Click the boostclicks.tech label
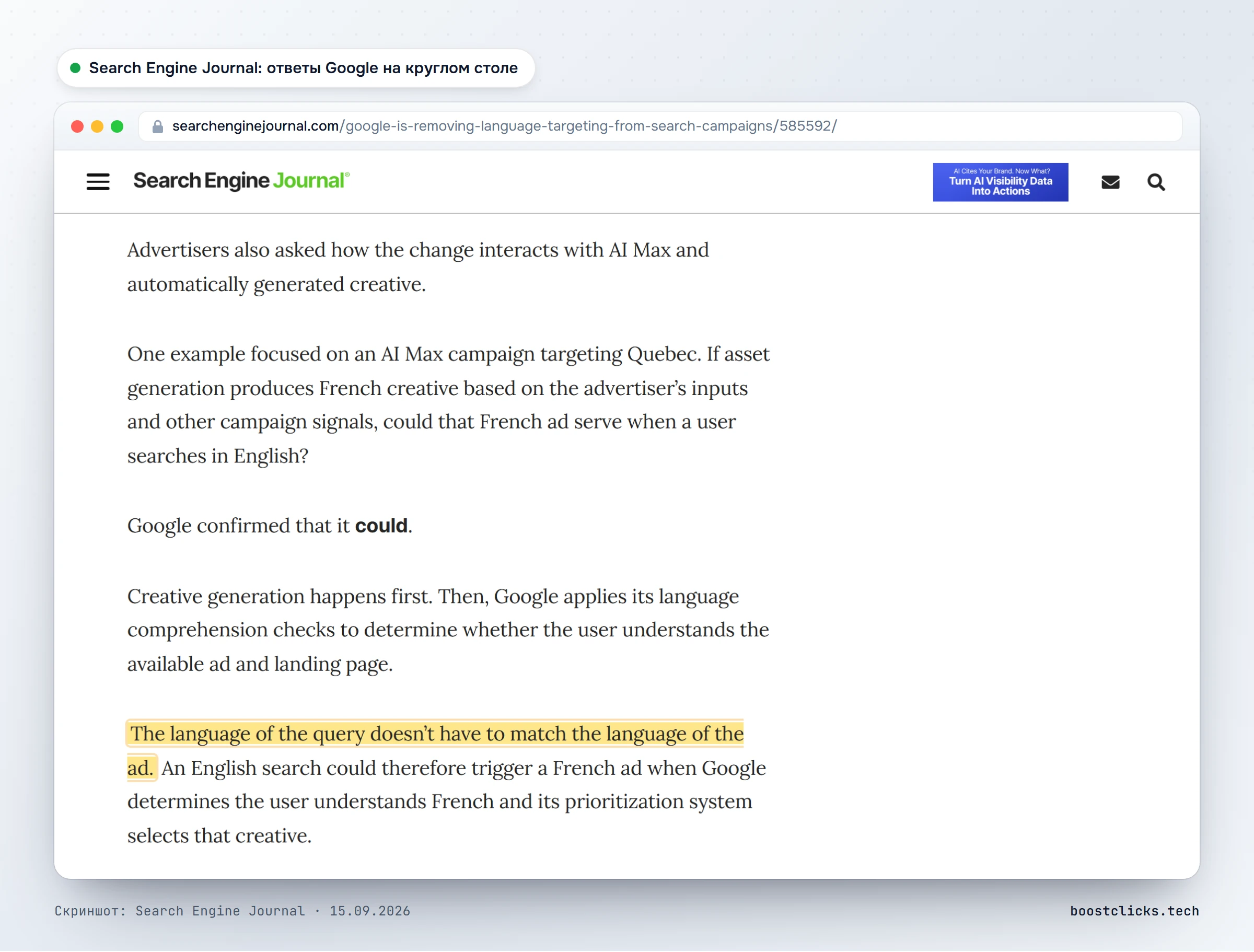Image resolution: width=1254 pixels, height=952 pixels. click(1134, 911)
